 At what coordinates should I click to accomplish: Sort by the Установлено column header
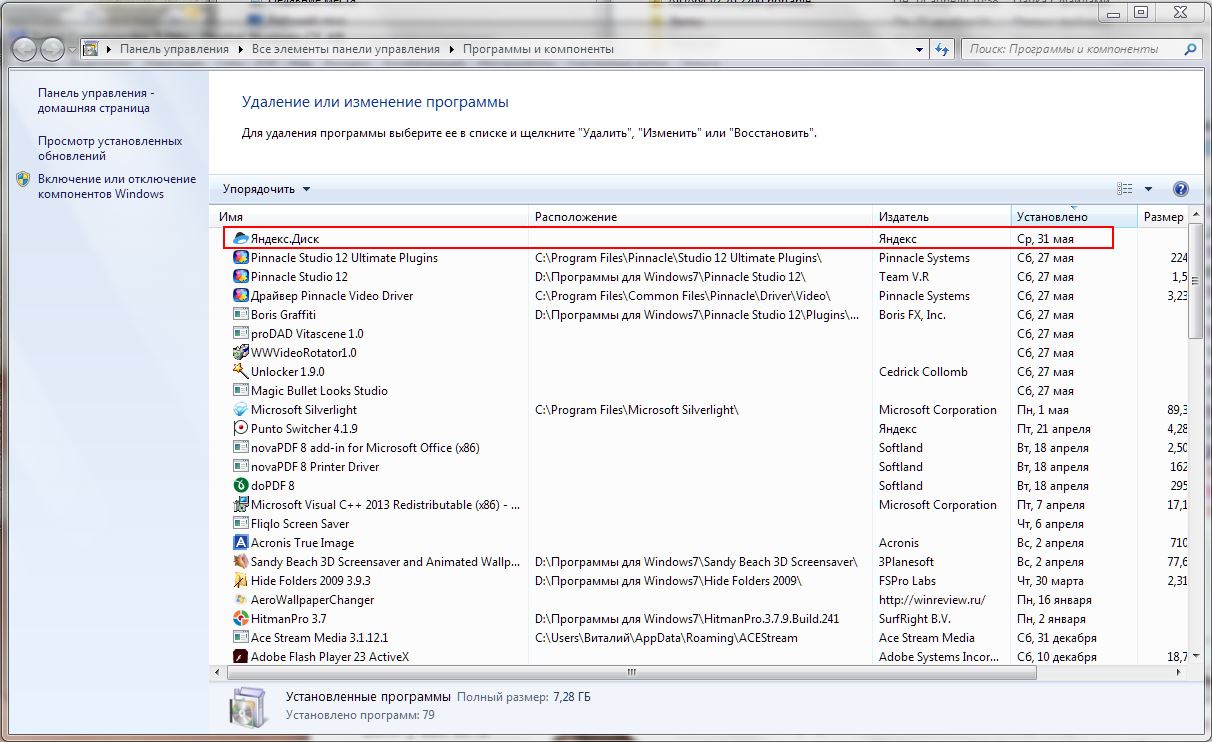pos(1074,217)
